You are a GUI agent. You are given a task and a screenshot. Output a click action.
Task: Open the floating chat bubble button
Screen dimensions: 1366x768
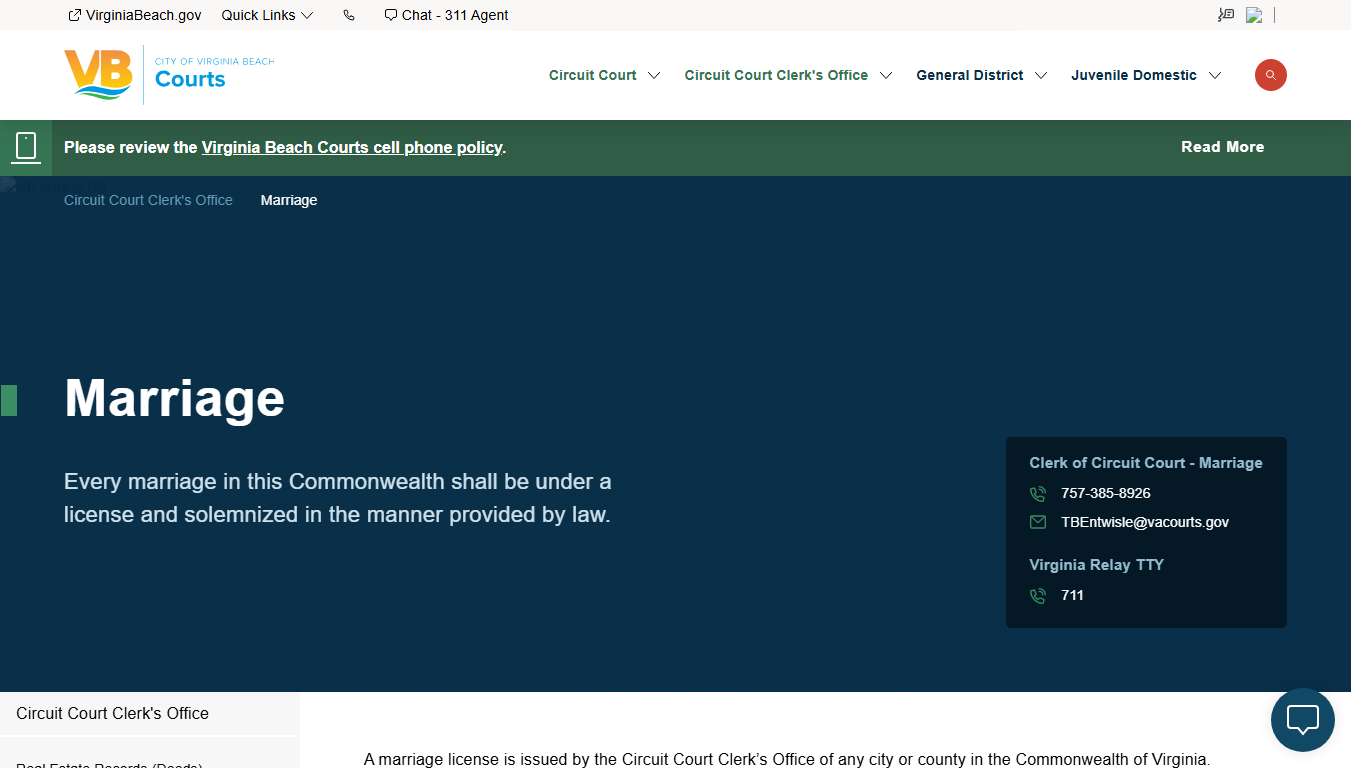tap(1302, 720)
